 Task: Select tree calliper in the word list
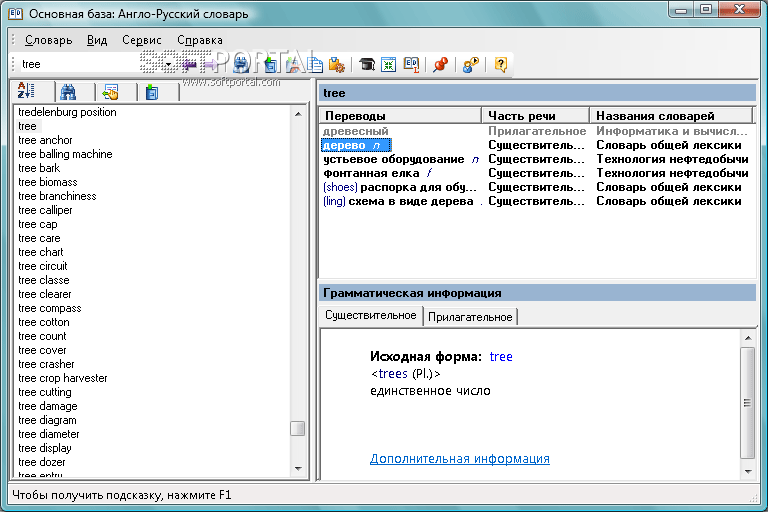point(45,210)
